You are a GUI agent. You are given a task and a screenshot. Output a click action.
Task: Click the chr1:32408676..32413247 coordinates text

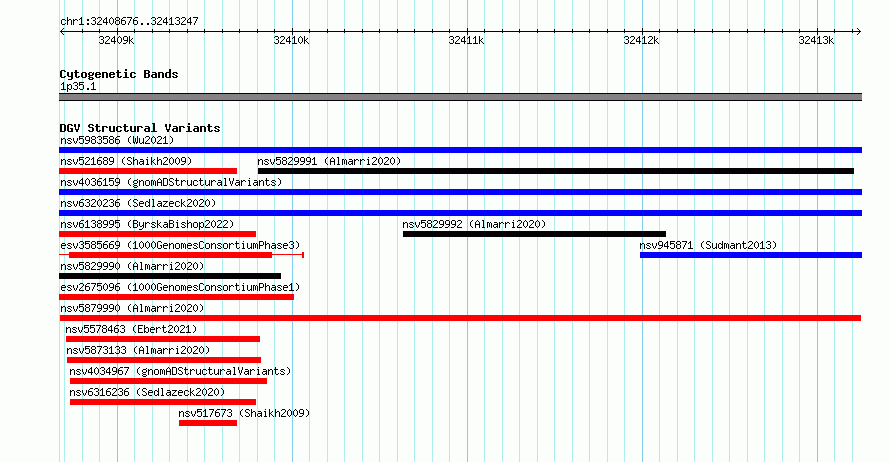coord(129,22)
